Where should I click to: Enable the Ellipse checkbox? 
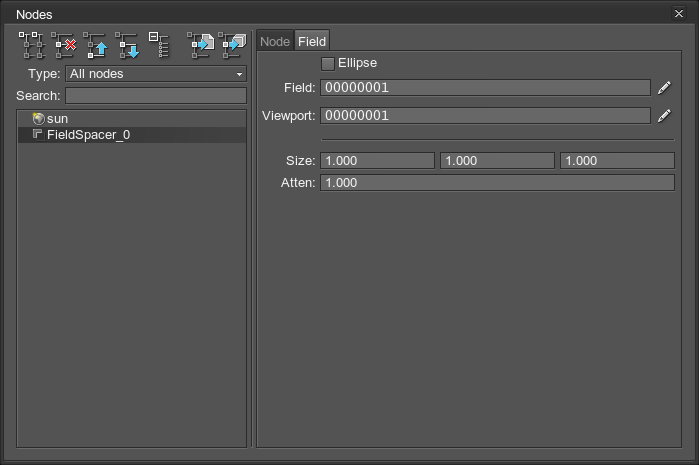tap(328, 64)
